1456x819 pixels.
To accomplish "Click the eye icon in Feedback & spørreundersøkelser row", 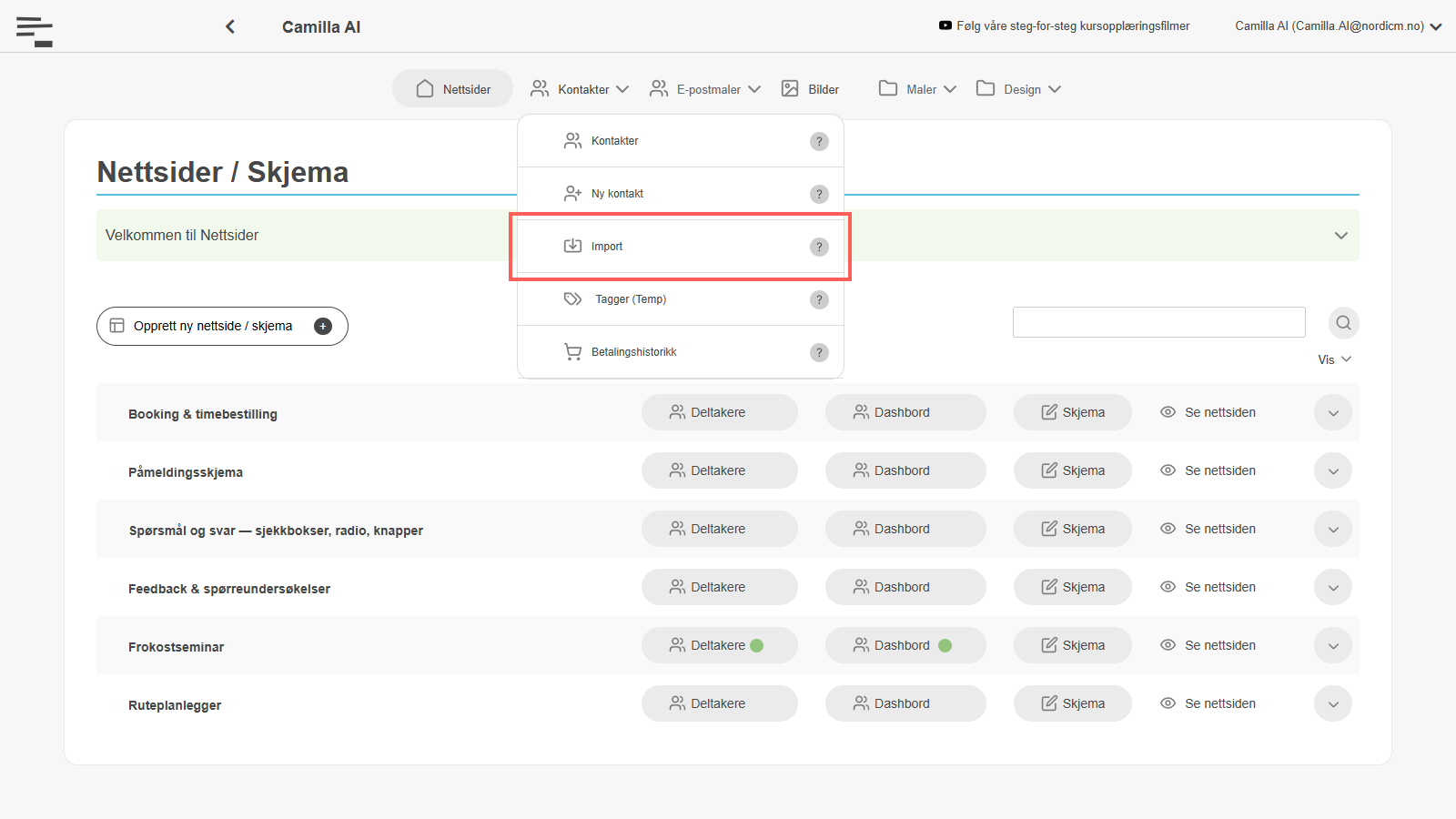I will coord(1168,587).
